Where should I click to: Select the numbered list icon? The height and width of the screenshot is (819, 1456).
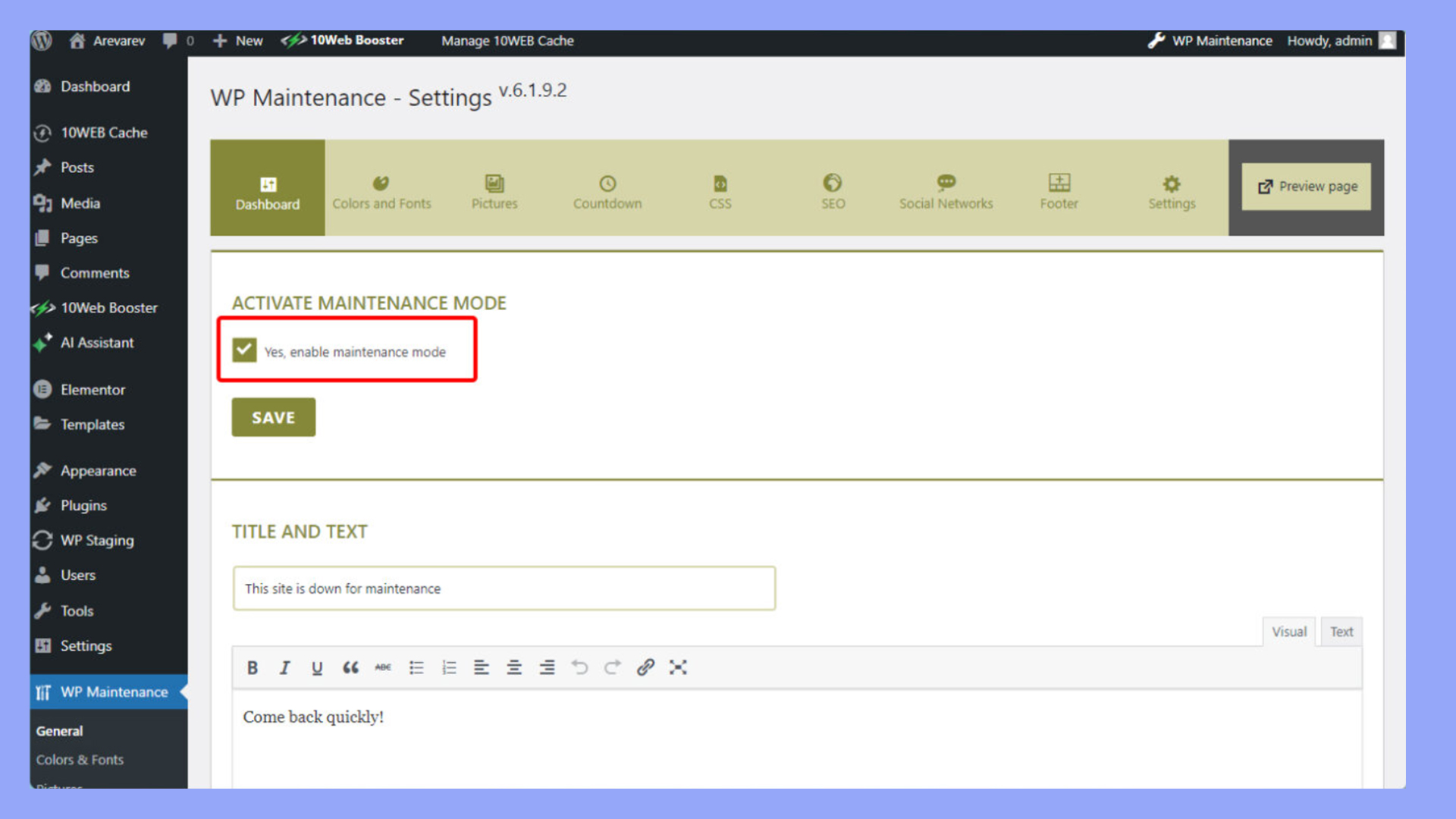[x=449, y=667]
